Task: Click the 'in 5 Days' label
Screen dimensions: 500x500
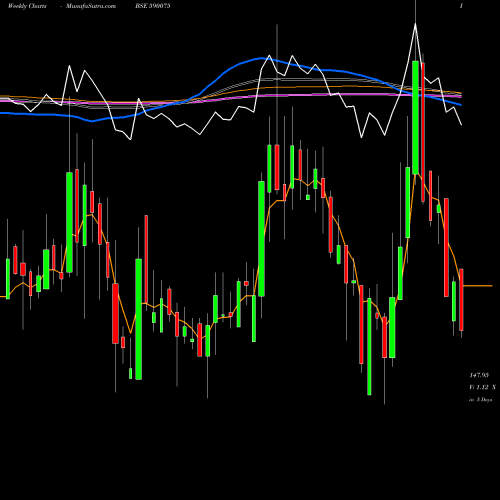Action: pos(480,399)
